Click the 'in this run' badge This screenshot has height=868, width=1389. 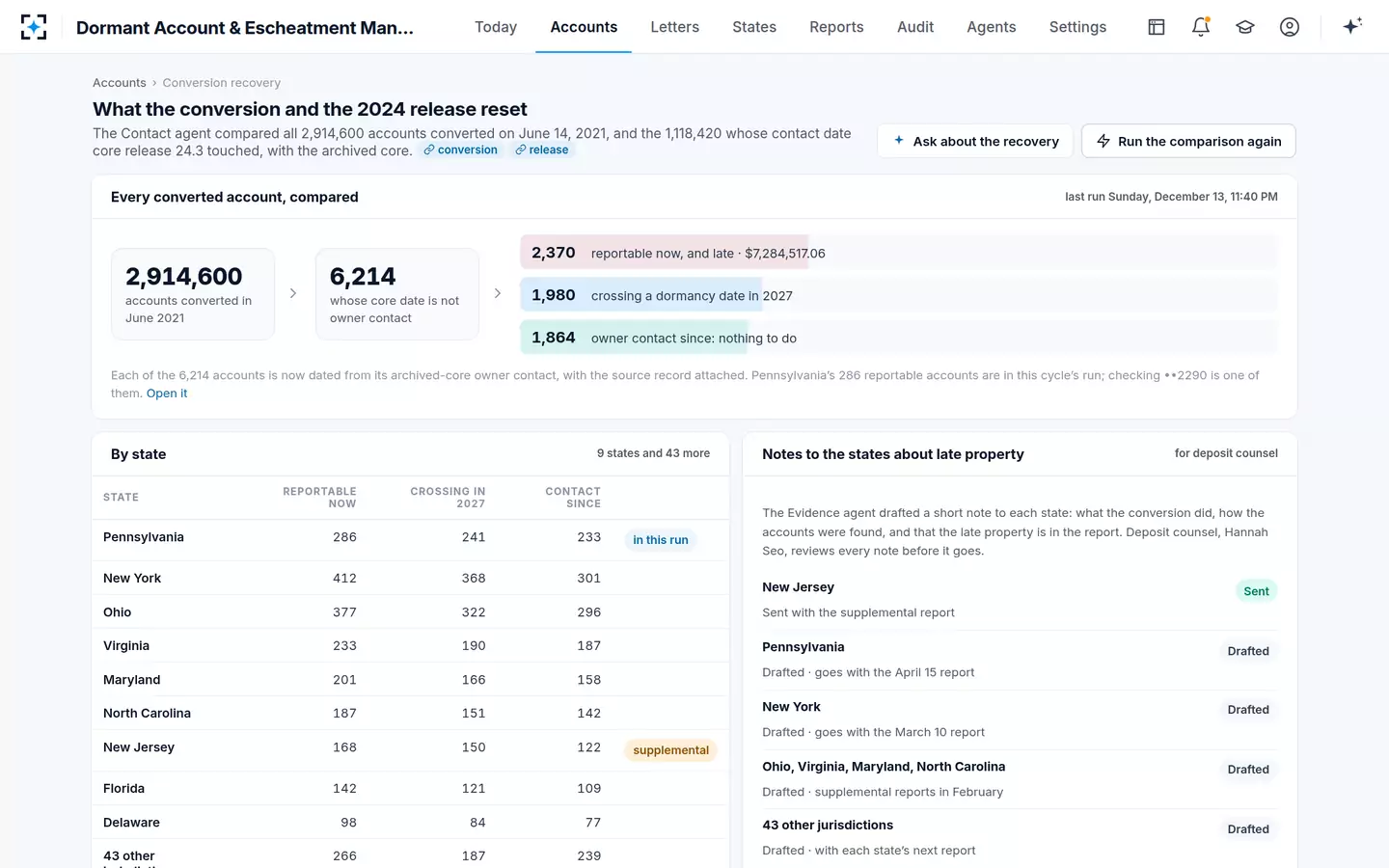tap(661, 540)
